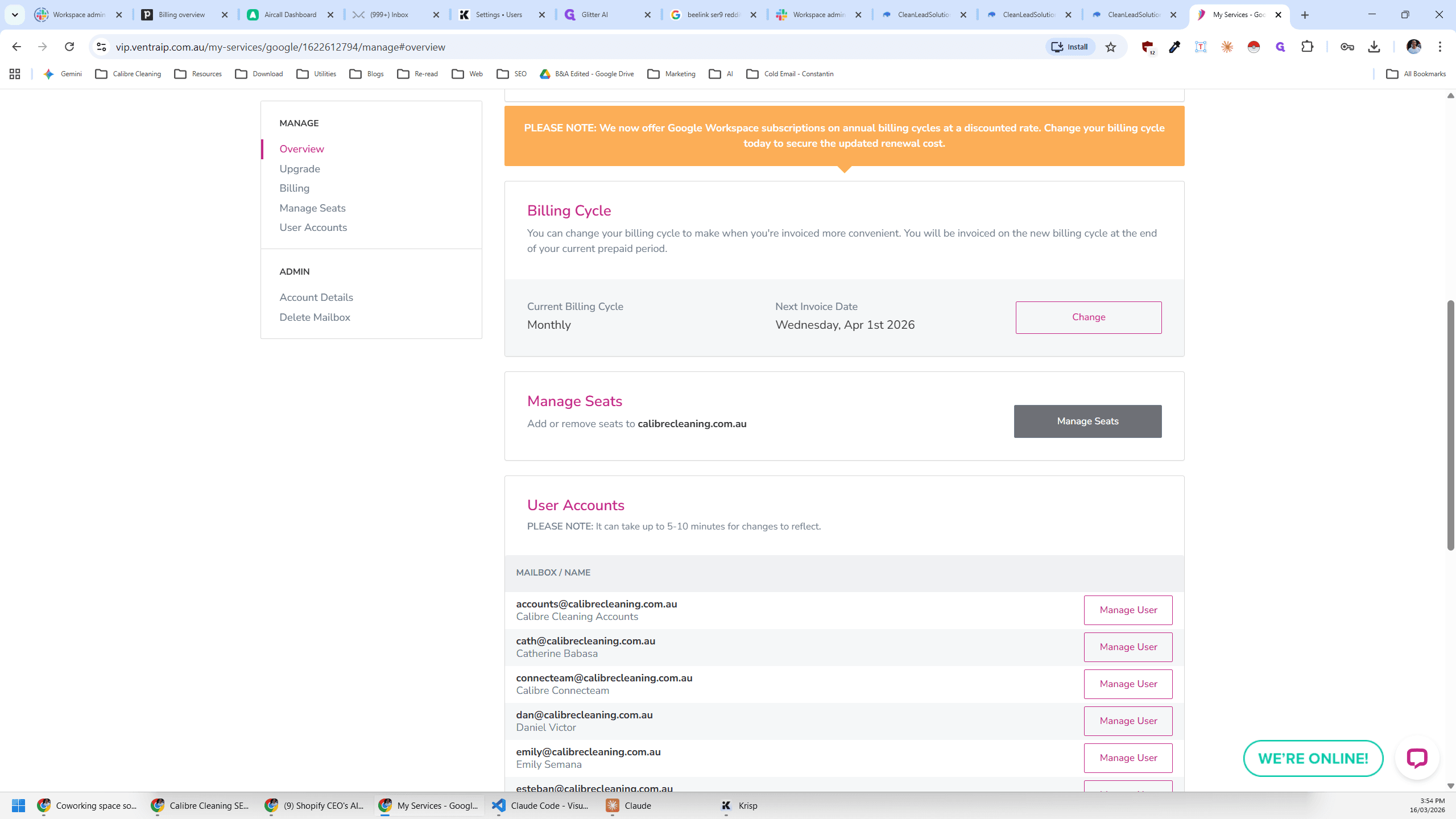The height and width of the screenshot is (819, 1456).
Task: Switch to Claude Code Visual Studio taskbar item
Action: click(541, 805)
